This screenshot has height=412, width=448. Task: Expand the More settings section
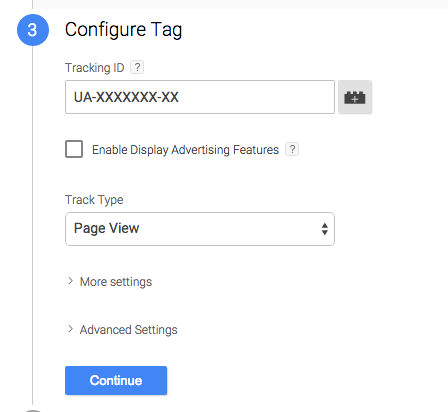[x=116, y=282]
